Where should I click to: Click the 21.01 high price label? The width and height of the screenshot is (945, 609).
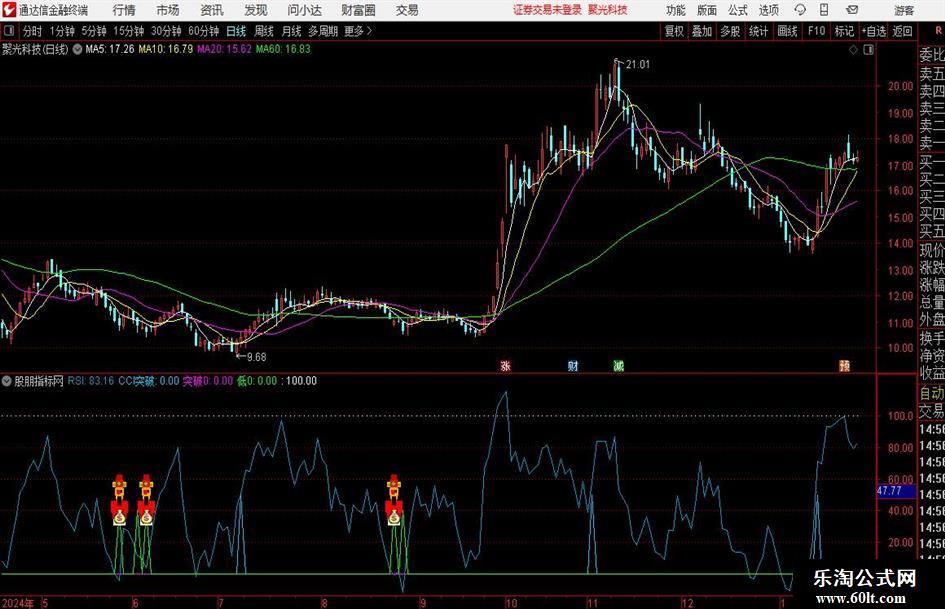[x=638, y=65]
